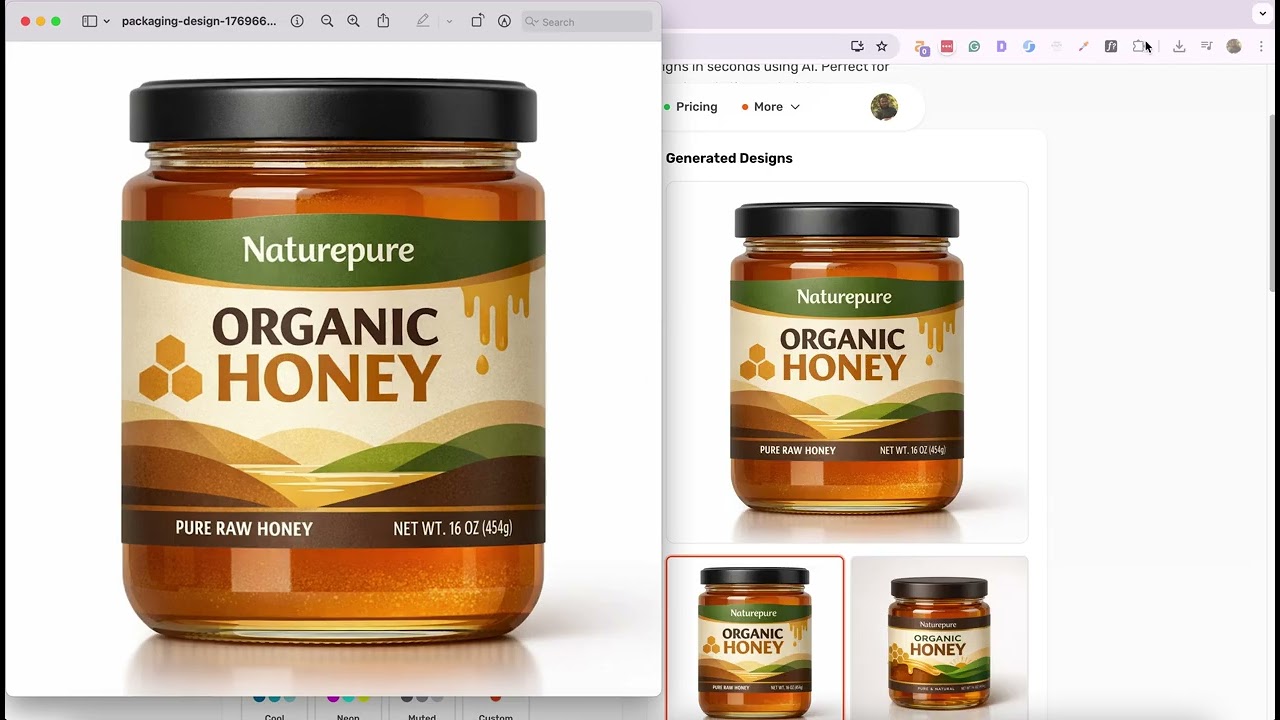Bookmark this page with the star icon
1280x720 pixels.
coord(881,46)
